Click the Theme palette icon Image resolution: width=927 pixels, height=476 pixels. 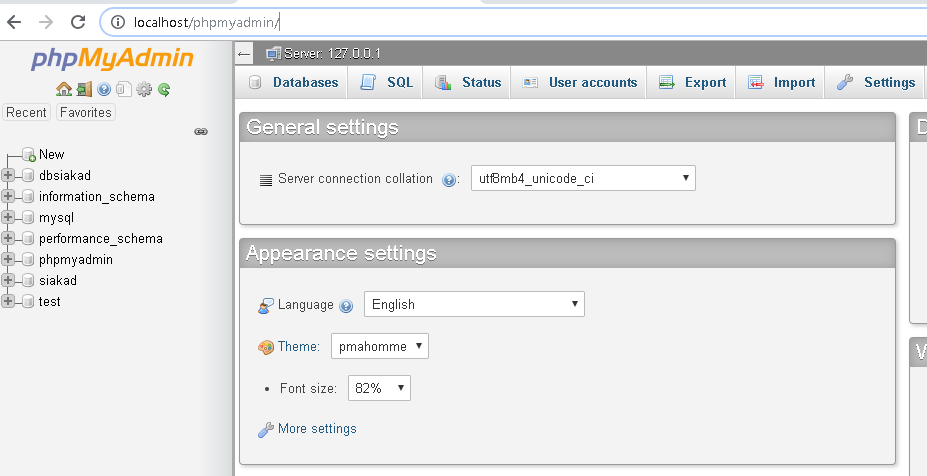pyautogui.click(x=266, y=347)
